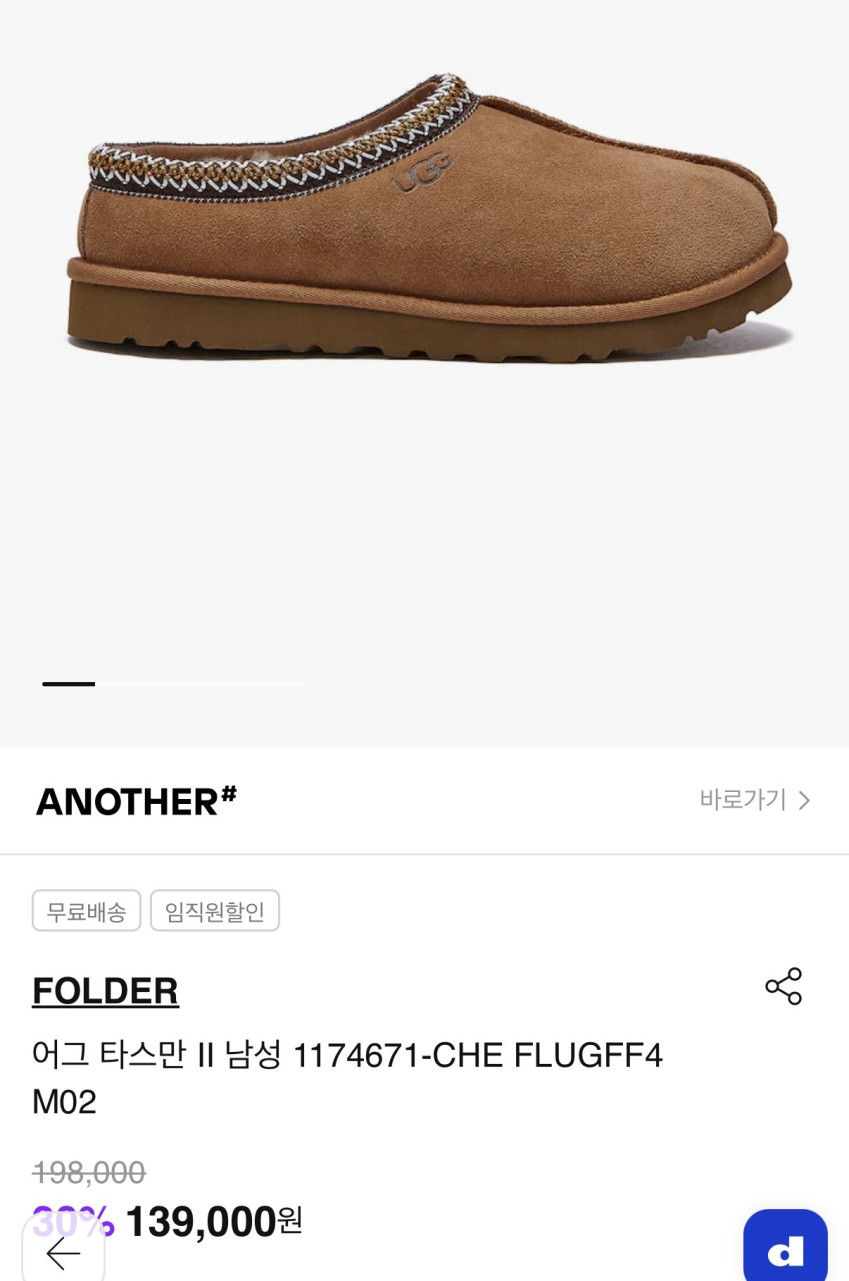This screenshot has height=1281, width=849.
Task: Select the 임직원할인 tag
Action: point(215,911)
